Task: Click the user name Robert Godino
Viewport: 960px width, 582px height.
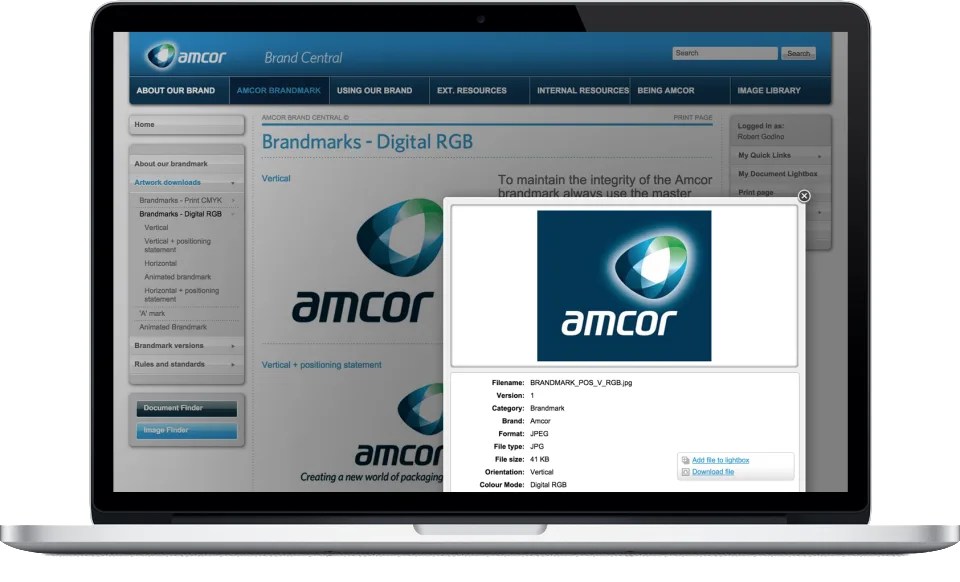Action: tap(760, 137)
